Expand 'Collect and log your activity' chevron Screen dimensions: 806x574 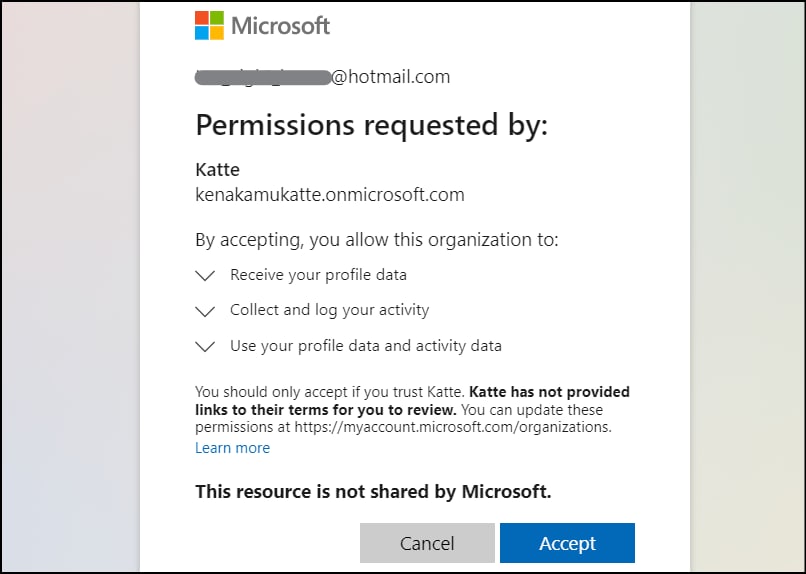click(x=205, y=311)
